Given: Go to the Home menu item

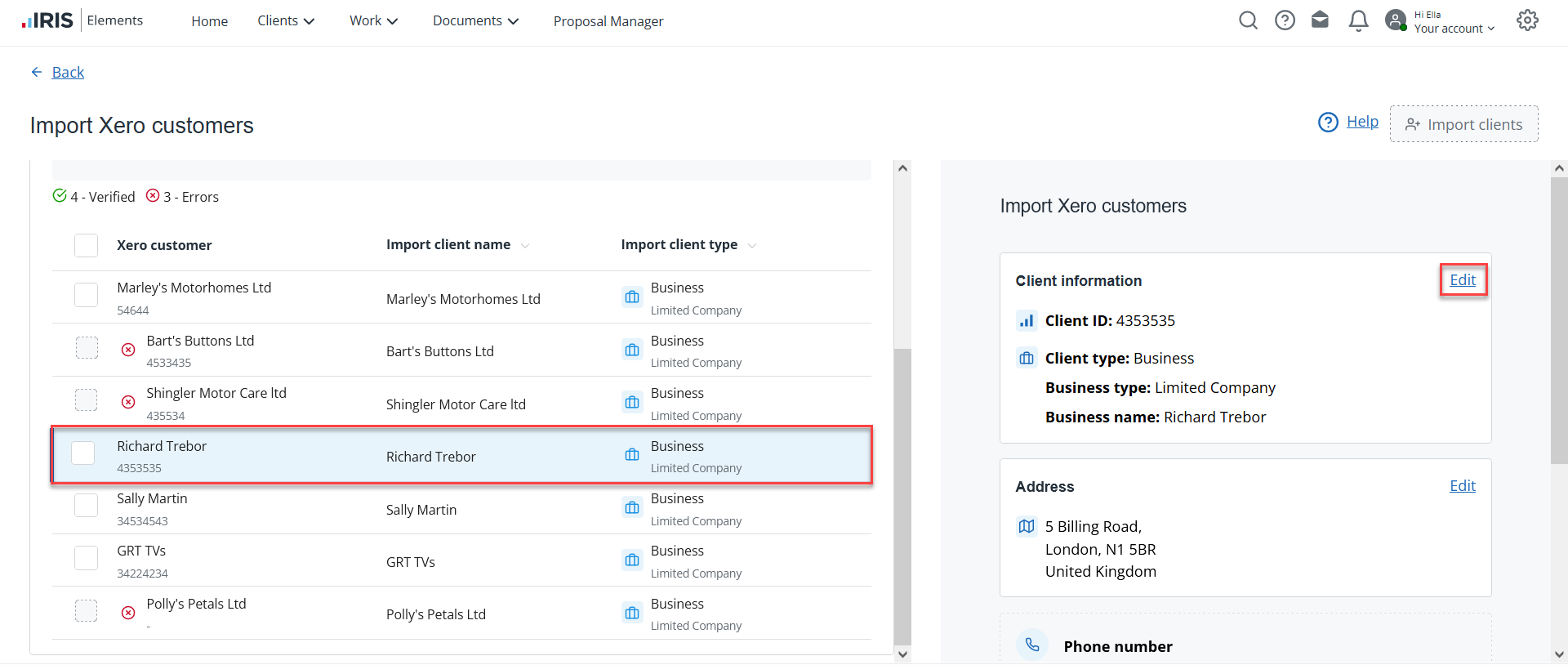Looking at the screenshot, I should (x=209, y=21).
